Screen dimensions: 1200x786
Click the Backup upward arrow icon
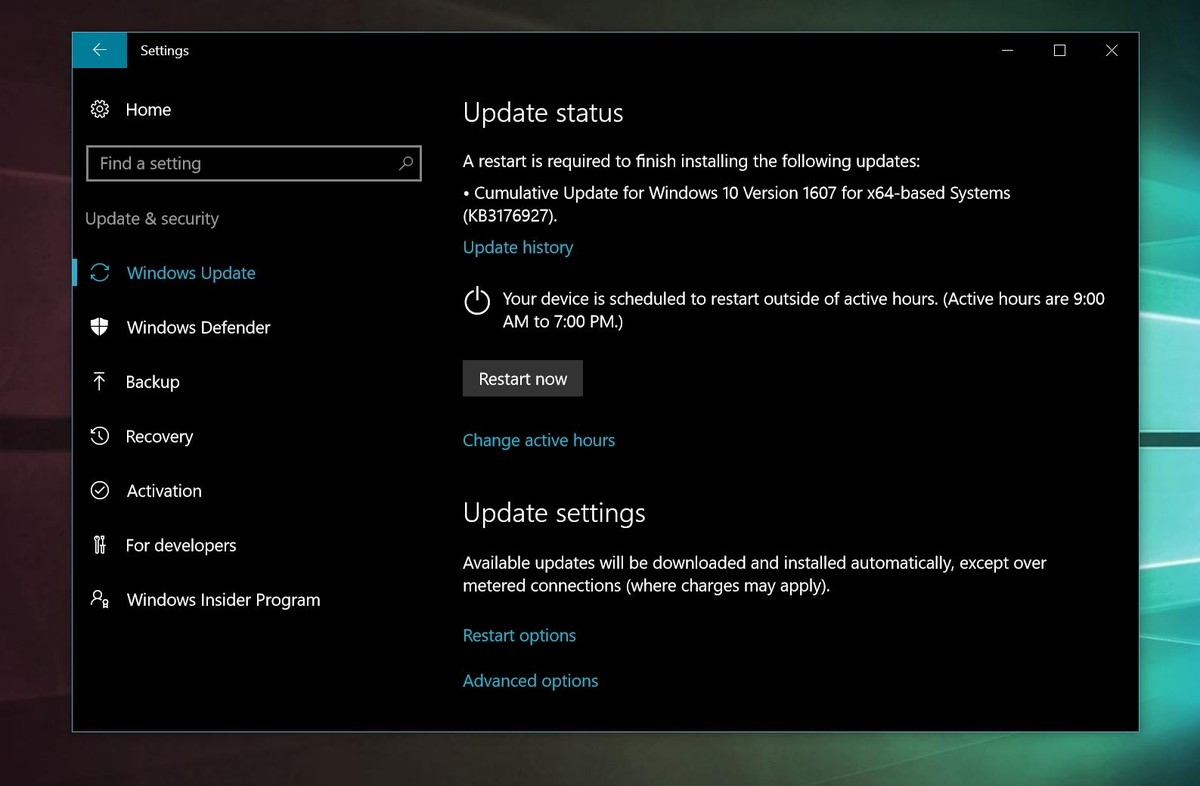[99, 381]
